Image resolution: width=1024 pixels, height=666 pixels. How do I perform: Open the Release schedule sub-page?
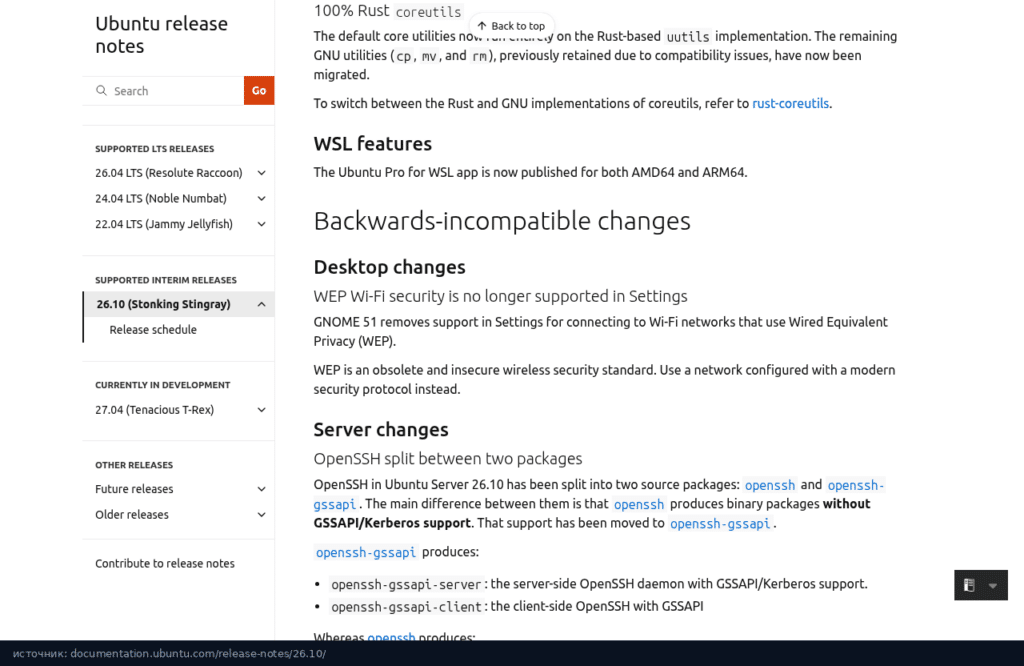(153, 330)
